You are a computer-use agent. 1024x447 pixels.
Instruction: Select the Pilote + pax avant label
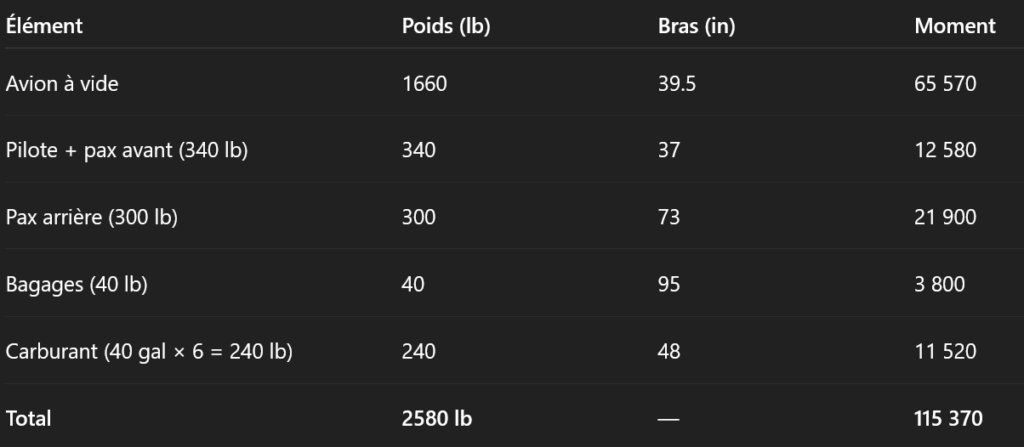[127, 150]
